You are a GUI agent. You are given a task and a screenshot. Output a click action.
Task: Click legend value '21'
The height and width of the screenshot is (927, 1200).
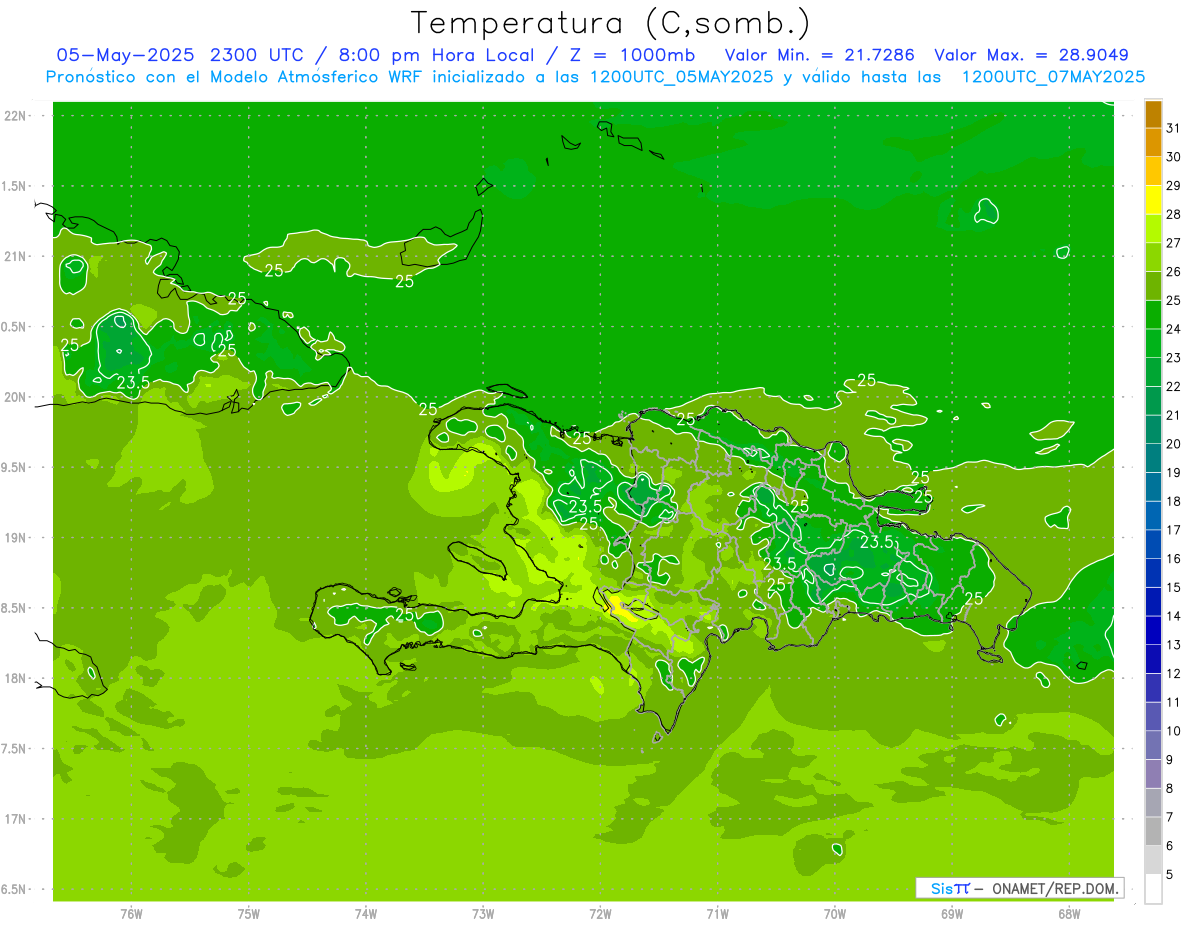[1174, 415]
